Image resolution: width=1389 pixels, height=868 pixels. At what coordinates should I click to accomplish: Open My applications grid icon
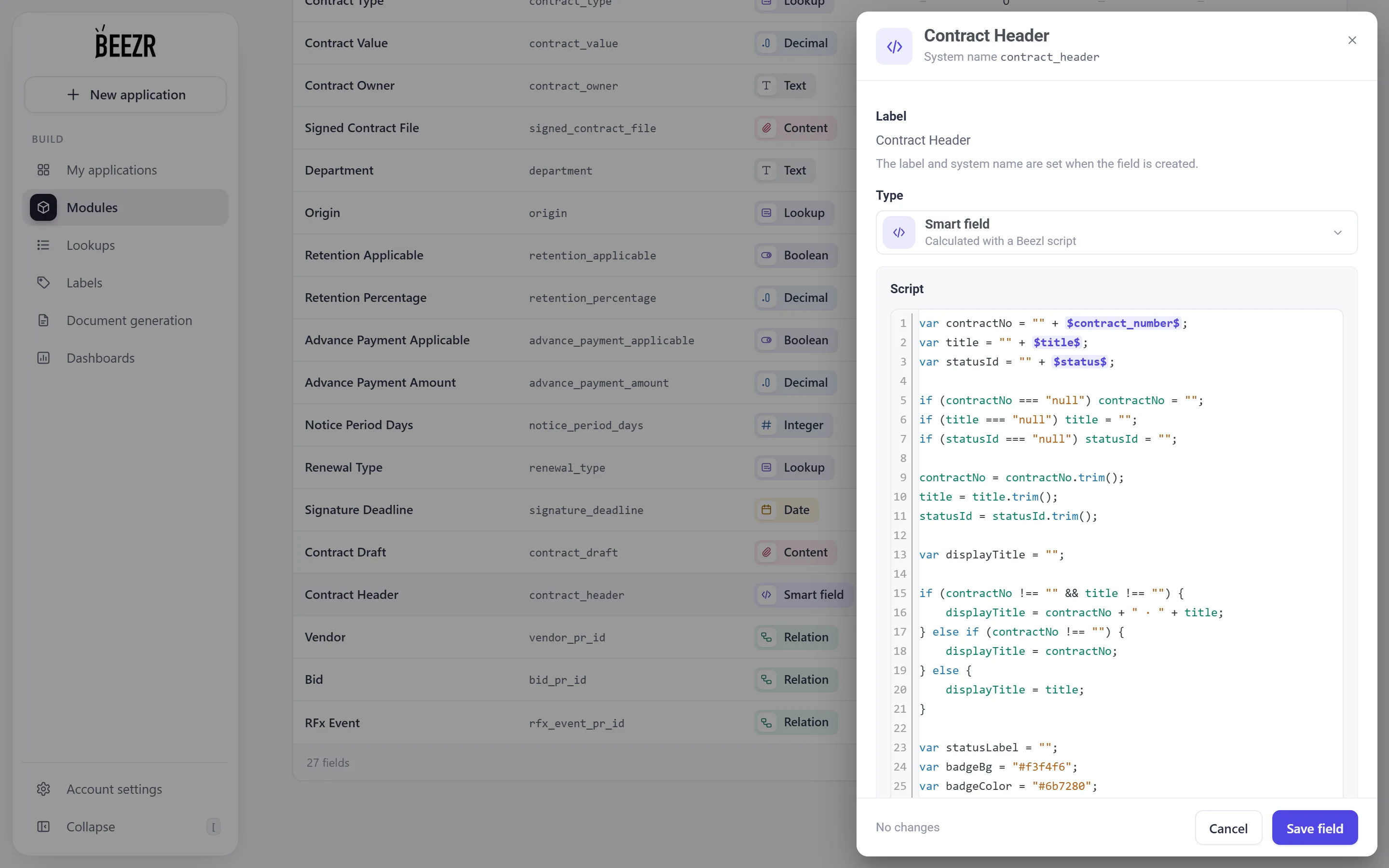pos(43,170)
